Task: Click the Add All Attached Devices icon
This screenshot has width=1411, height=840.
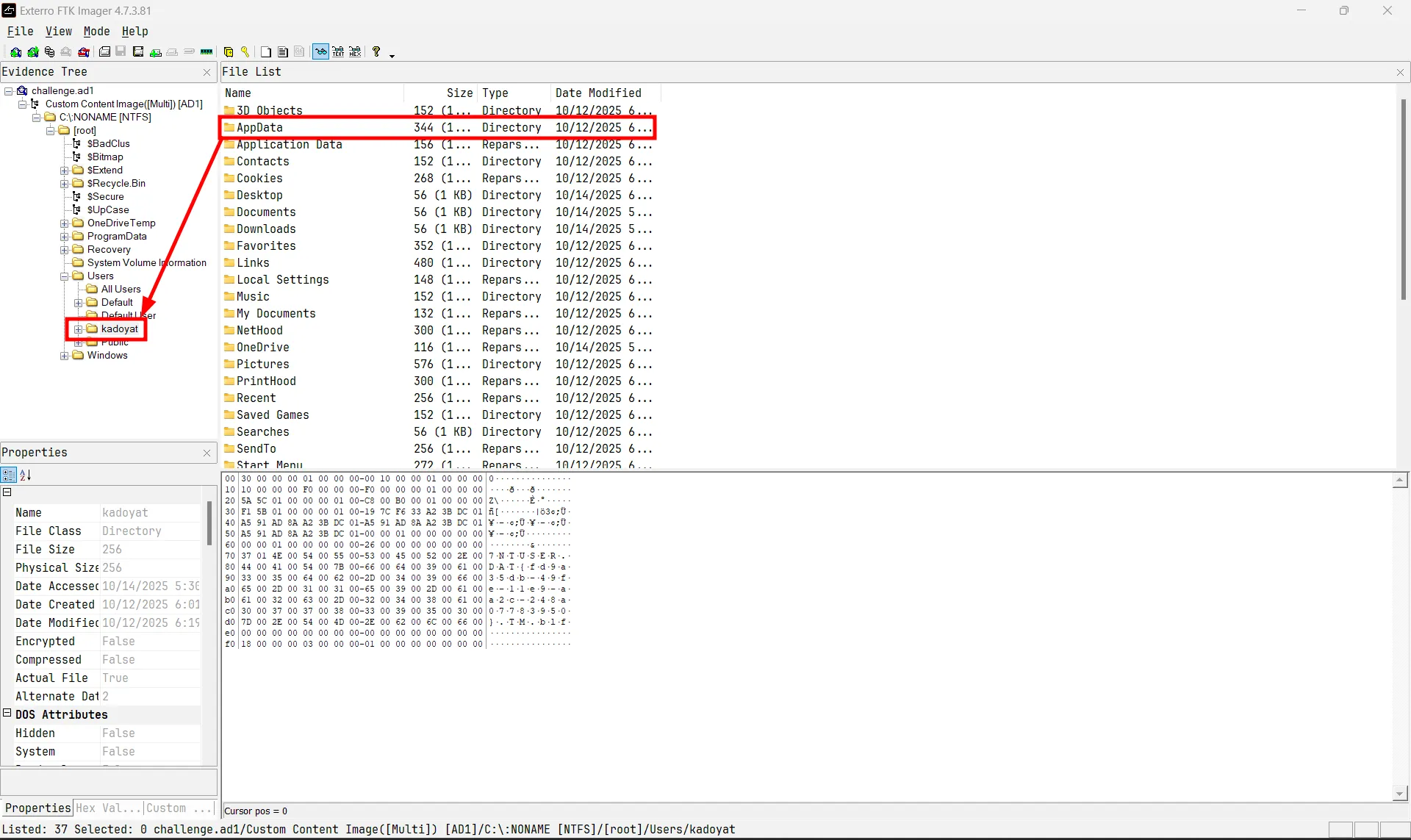Action: (32, 52)
